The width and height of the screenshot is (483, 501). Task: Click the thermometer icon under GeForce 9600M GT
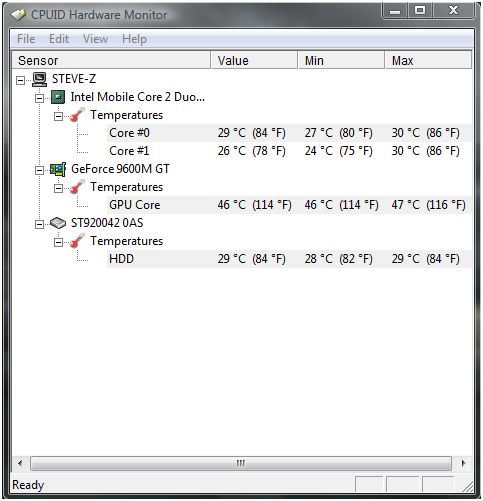point(77,187)
